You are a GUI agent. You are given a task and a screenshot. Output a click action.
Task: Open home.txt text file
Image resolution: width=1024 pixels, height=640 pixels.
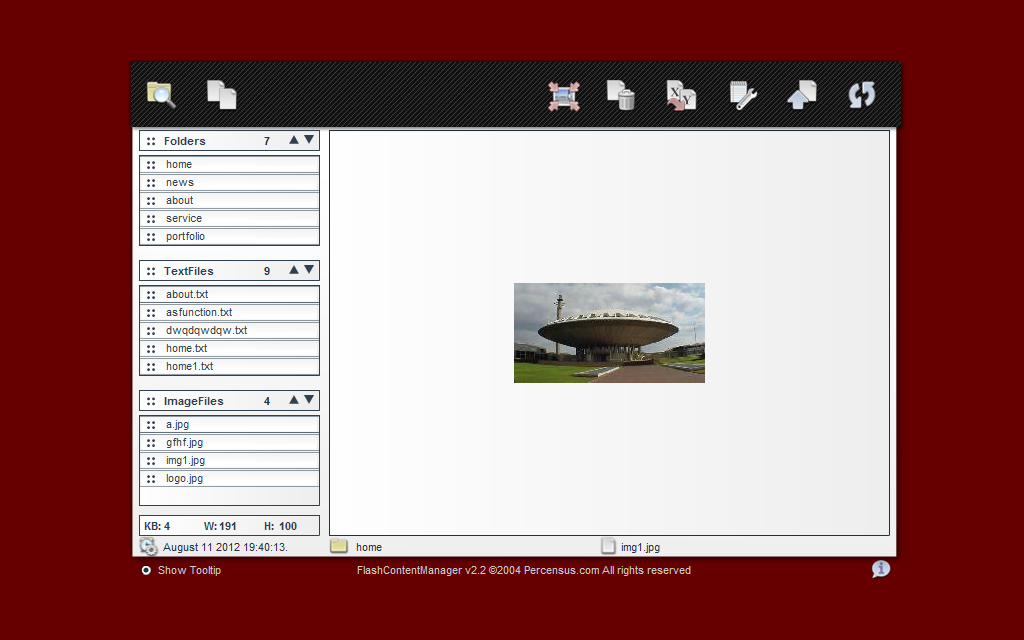[x=229, y=348]
